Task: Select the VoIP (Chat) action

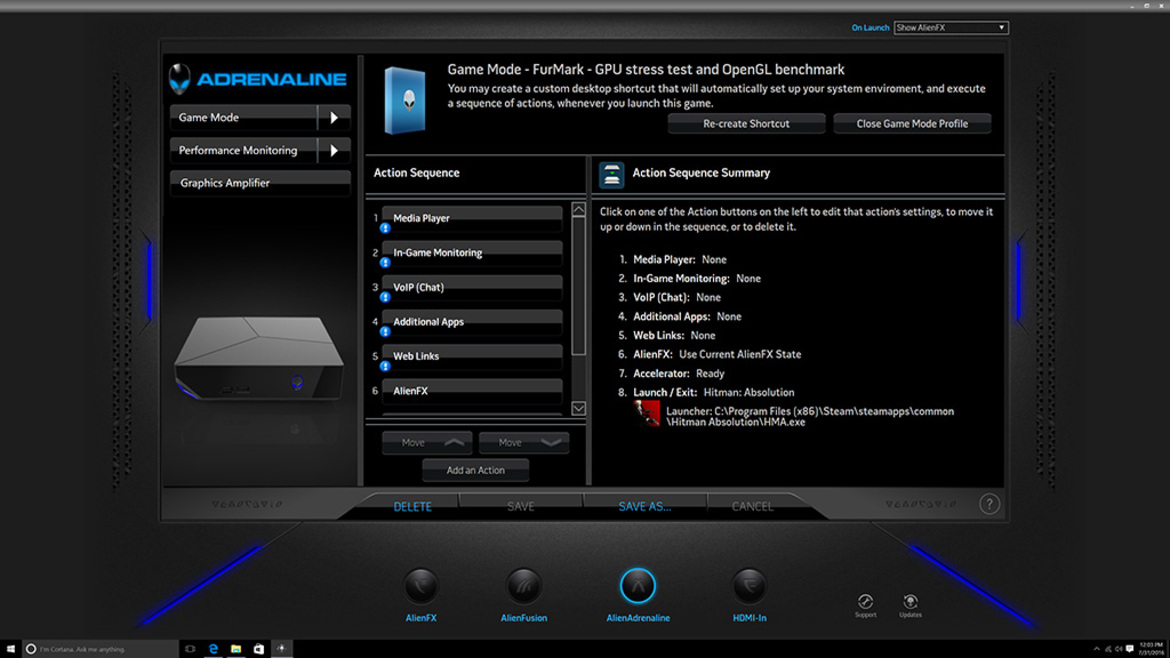Action: tap(472, 287)
